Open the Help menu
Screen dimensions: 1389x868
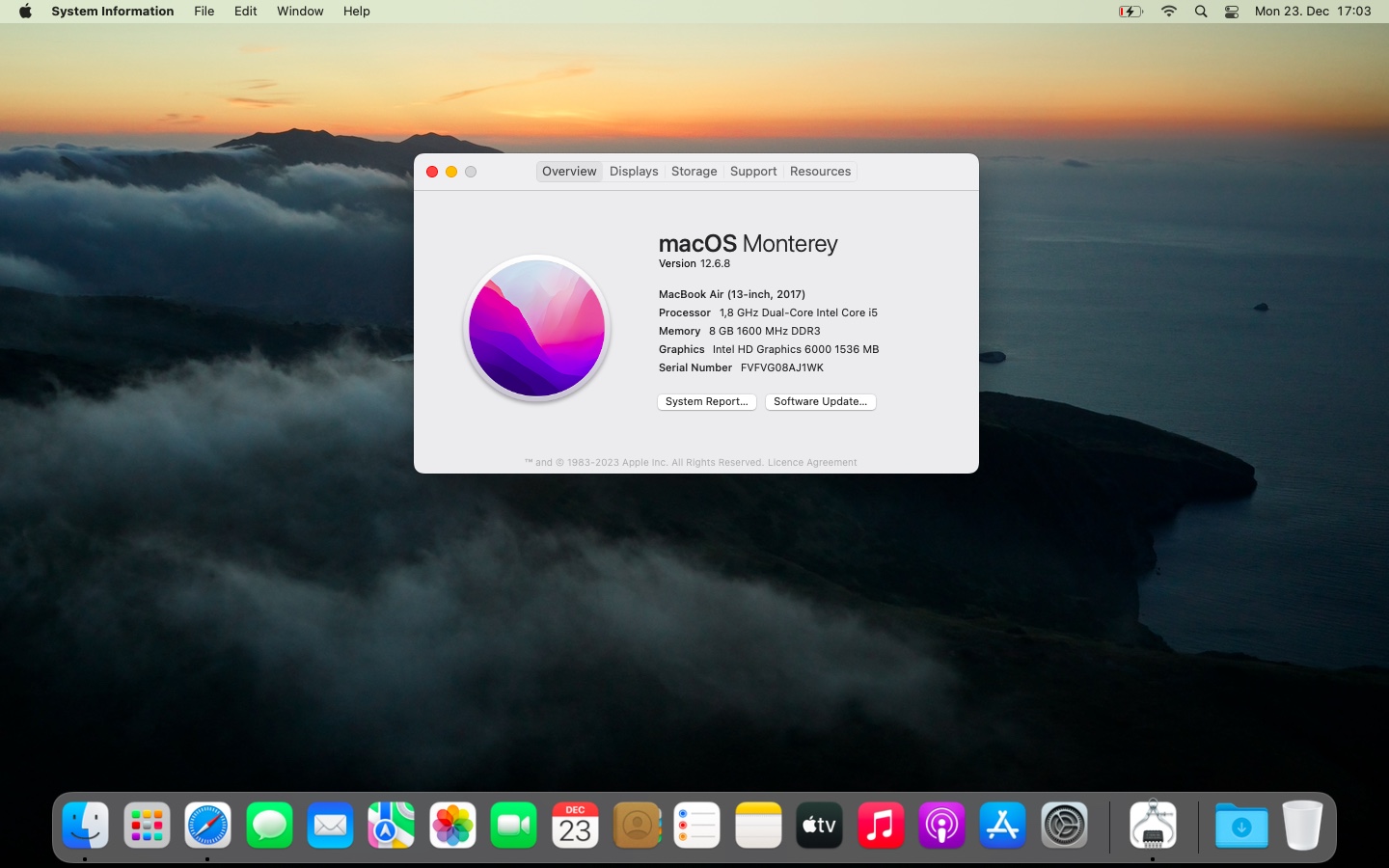click(x=357, y=12)
